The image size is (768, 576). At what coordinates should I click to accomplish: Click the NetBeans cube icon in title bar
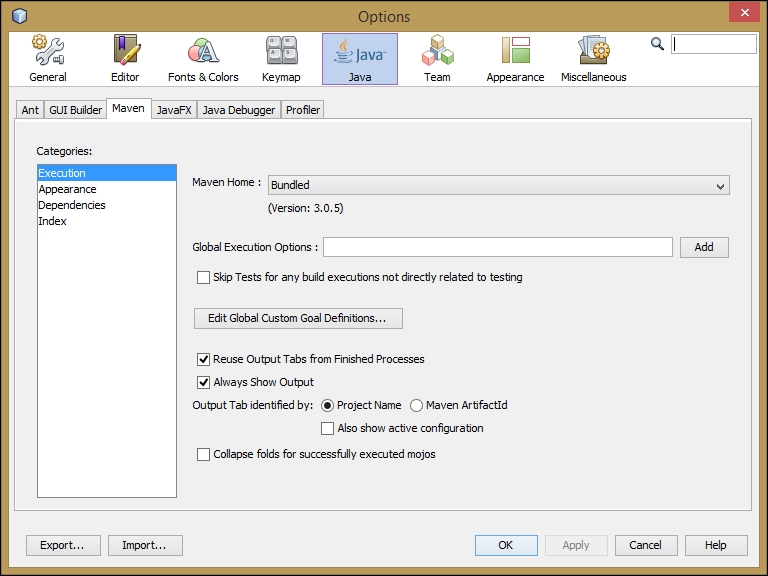click(x=20, y=16)
